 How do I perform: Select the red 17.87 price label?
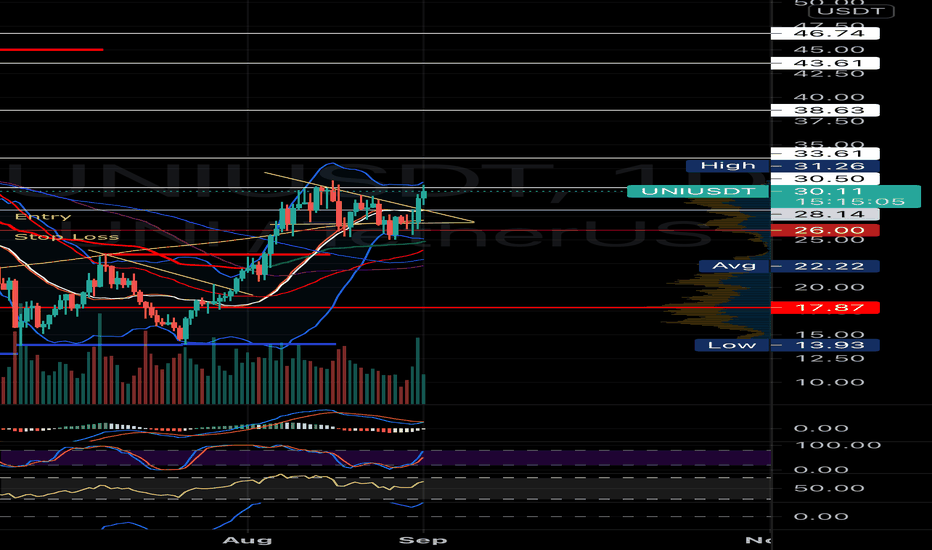point(825,307)
